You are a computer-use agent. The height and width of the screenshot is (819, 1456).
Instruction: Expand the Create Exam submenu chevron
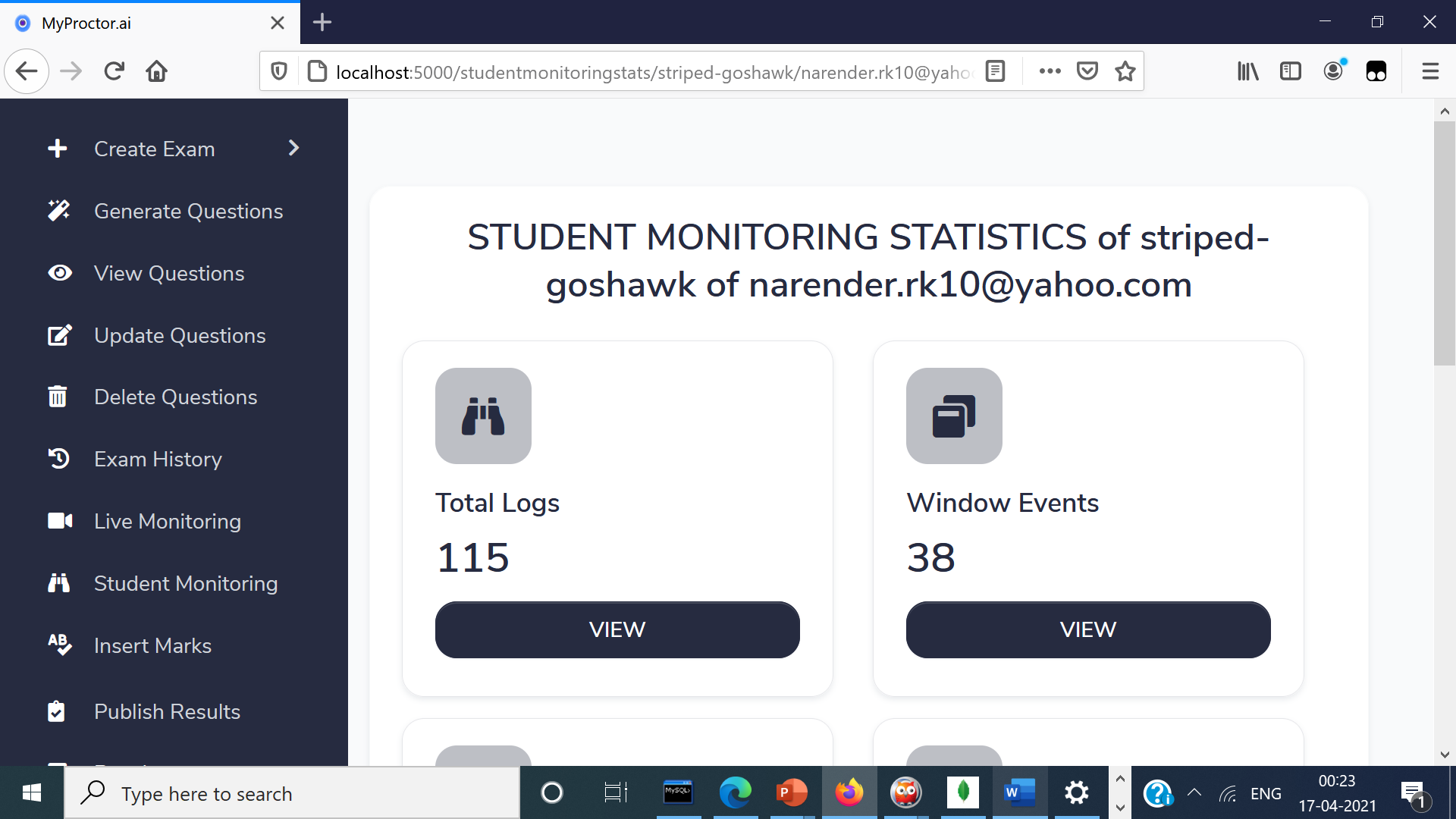click(294, 149)
